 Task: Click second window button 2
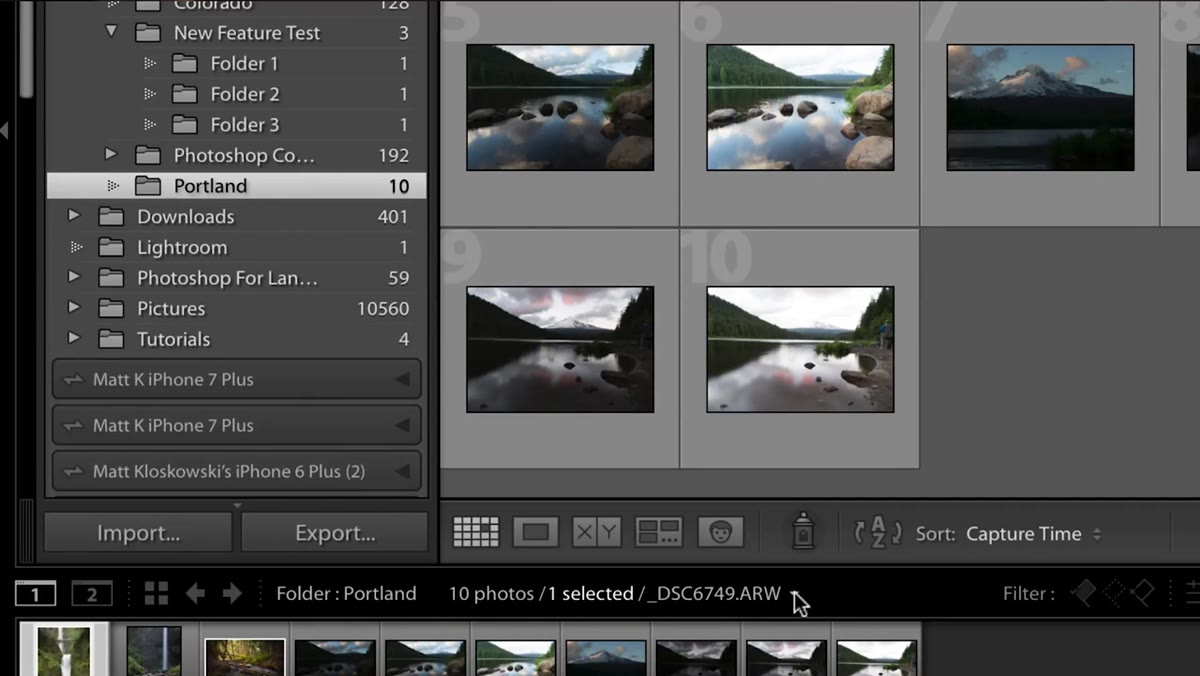91,595
